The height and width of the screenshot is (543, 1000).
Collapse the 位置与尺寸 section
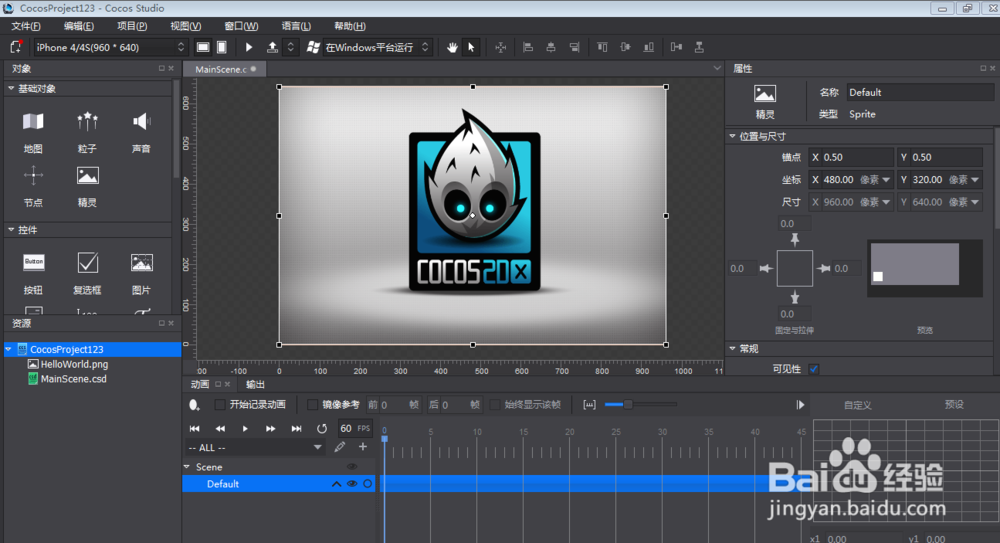733,136
